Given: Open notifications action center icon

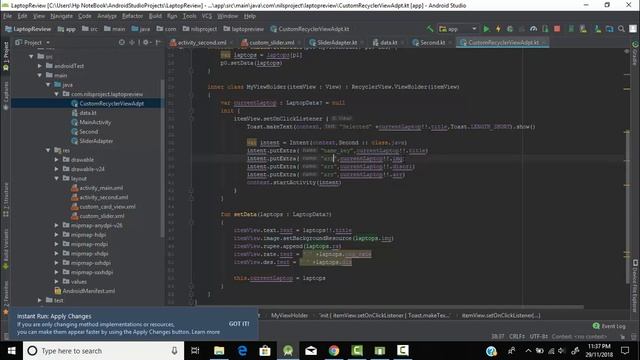Looking at the screenshot, I should 625,351.
